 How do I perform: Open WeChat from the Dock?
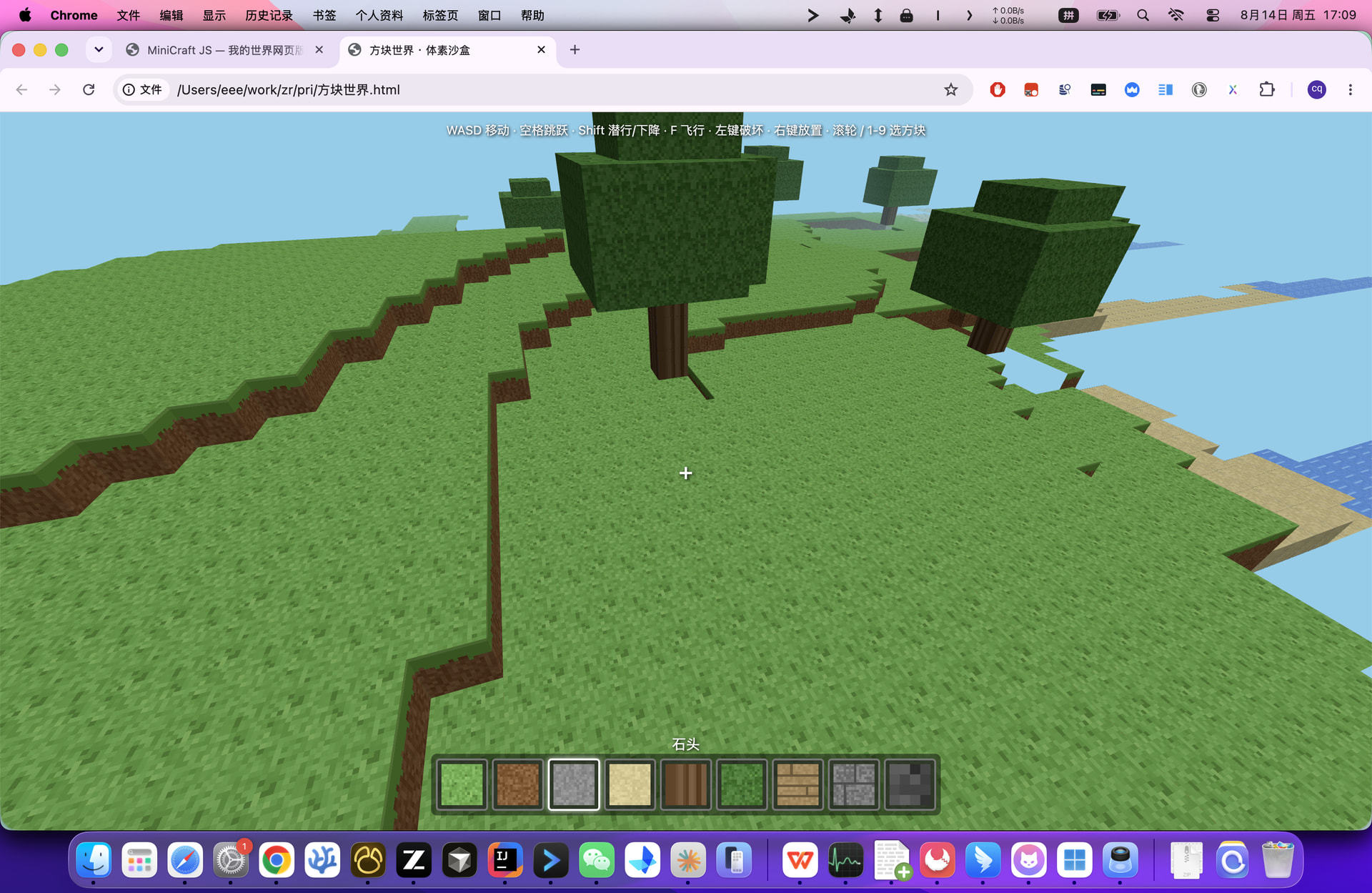coord(597,859)
